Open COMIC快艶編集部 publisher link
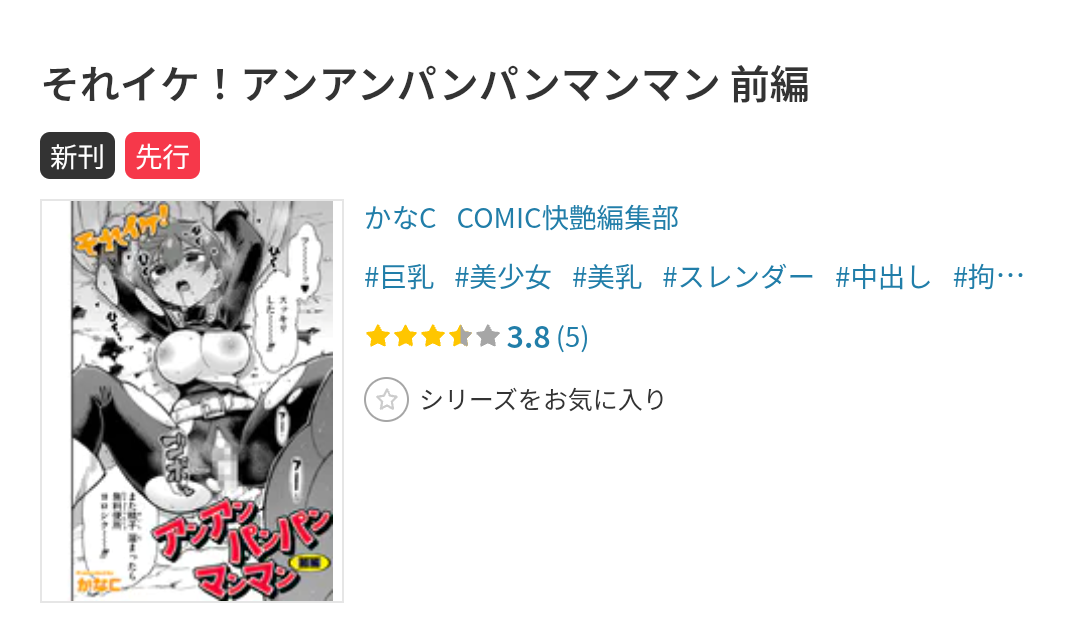Viewport: 1080px width, 639px height. (x=568, y=218)
